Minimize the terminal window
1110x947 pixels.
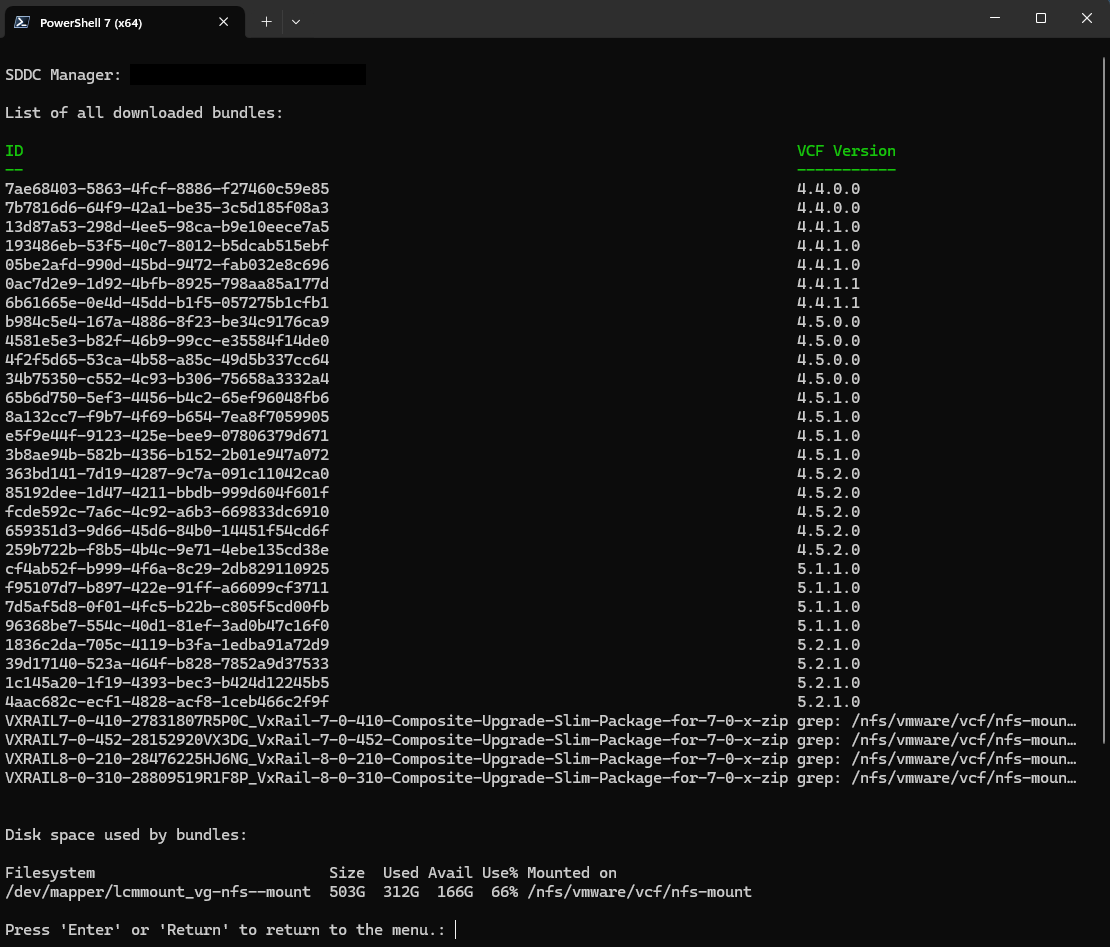pyautogui.click(x=995, y=18)
